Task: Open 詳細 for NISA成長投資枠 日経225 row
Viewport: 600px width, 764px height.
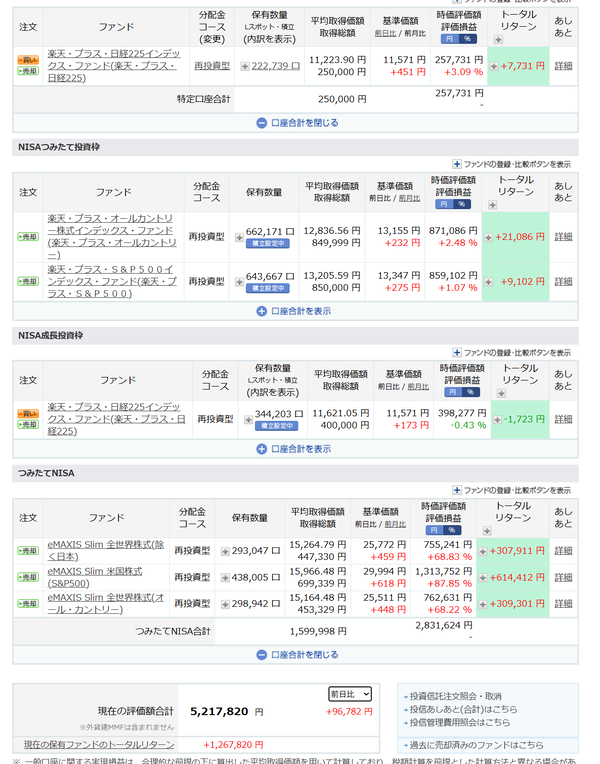Action: click(563, 419)
